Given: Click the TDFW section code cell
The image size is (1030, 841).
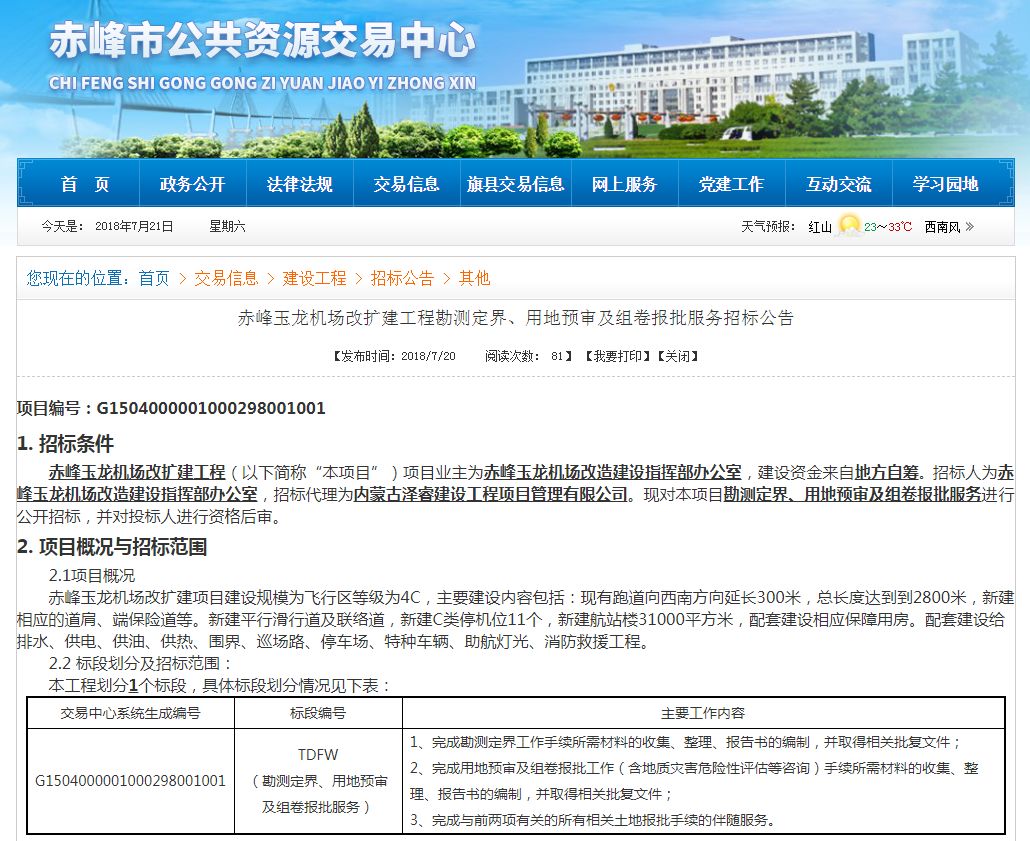Looking at the screenshot, I should pyautogui.click(x=318, y=781).
